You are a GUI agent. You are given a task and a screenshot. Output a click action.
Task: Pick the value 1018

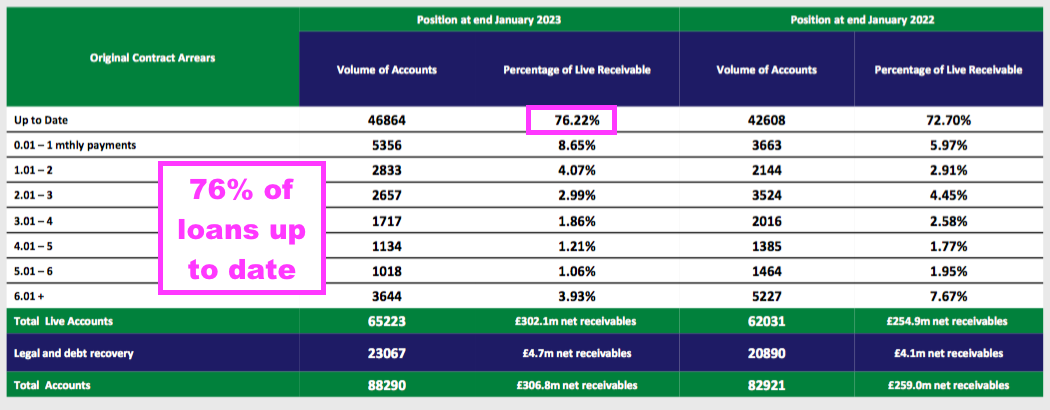point(387,271)
